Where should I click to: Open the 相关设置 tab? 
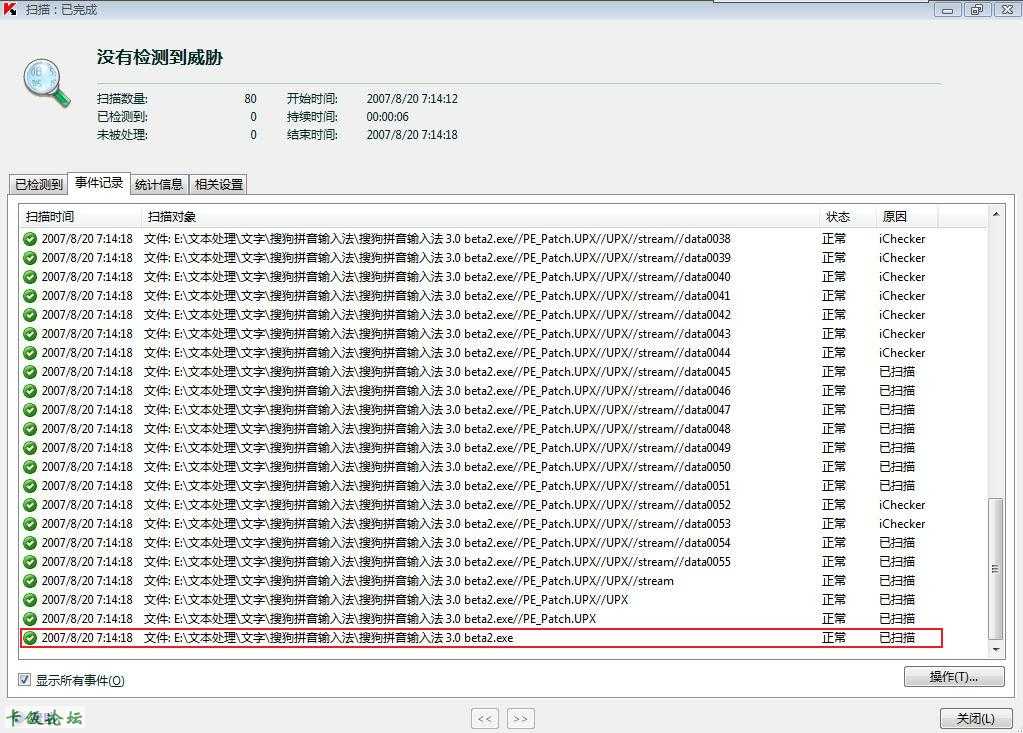219,185
